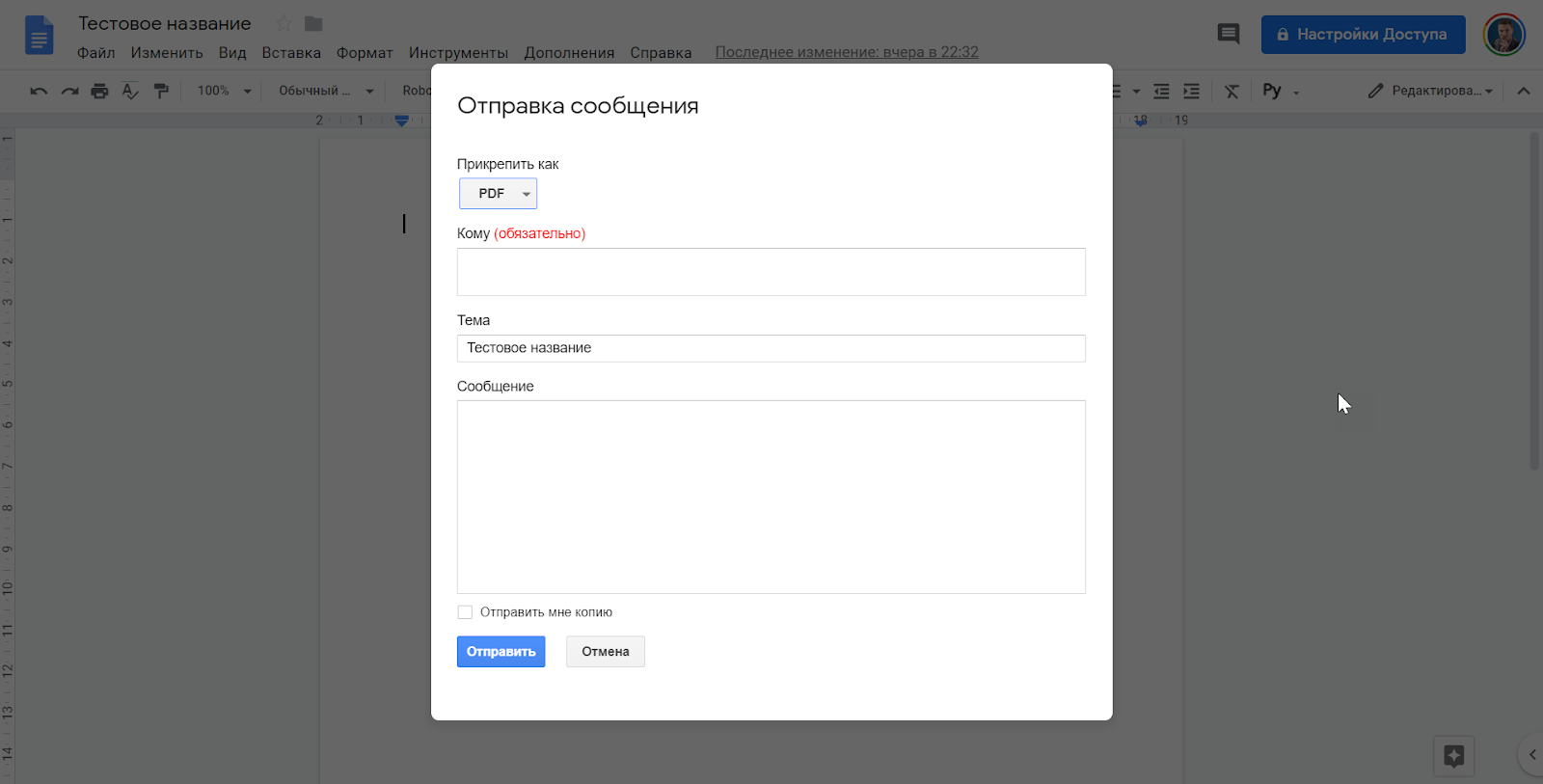Click the redo arrow in toolbar
Viewport: 1543px width, 784px height.
69,91
